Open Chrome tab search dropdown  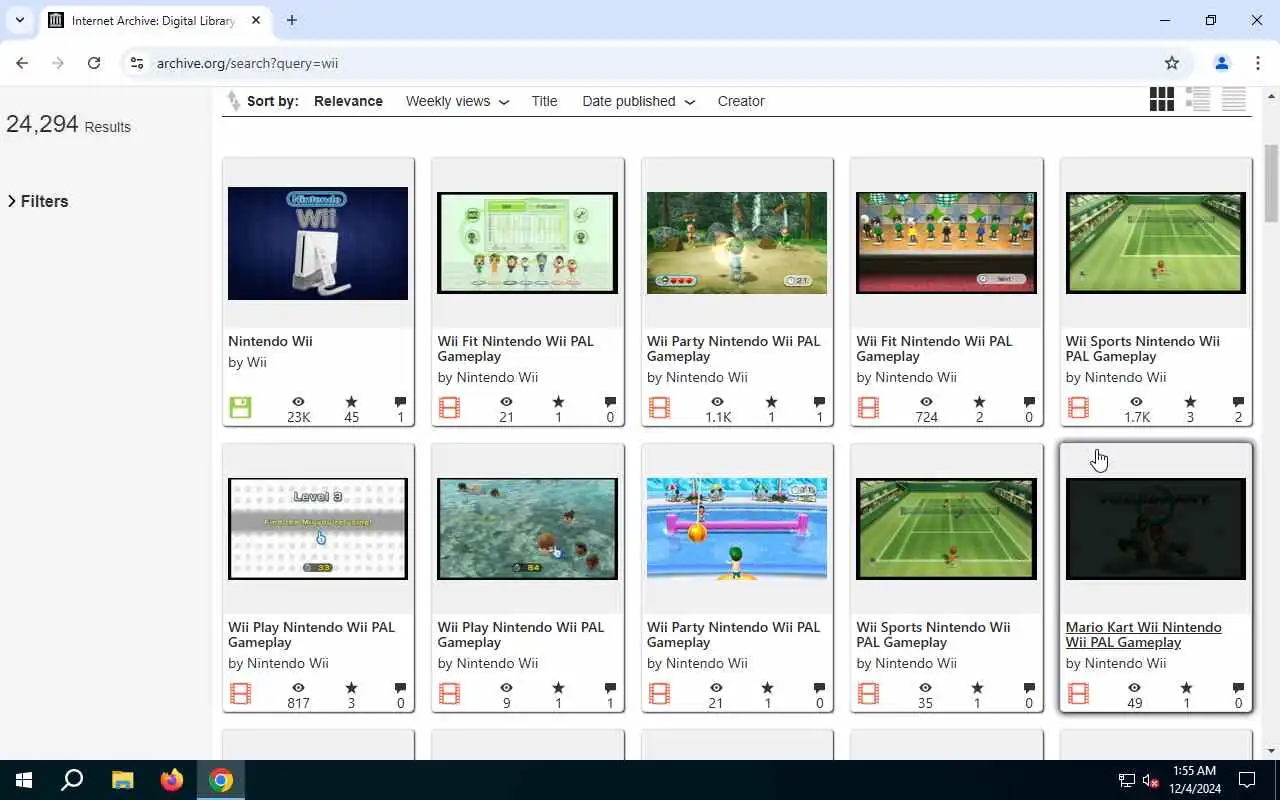19,20
